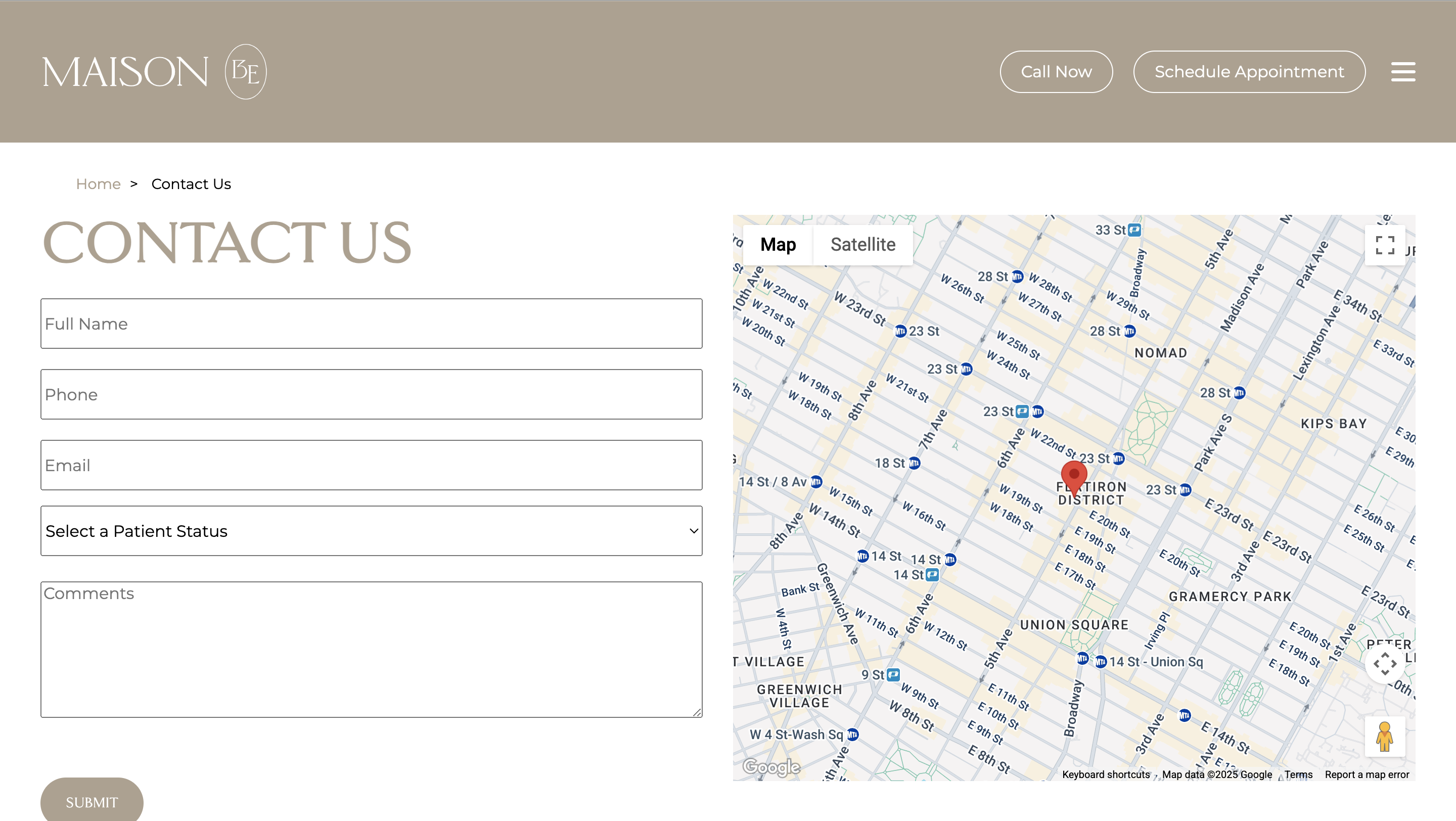The width and height of the screenshot is (1456, 821).
Task: Click the Map data ©2025 Google text
Action: point(1217,774)
